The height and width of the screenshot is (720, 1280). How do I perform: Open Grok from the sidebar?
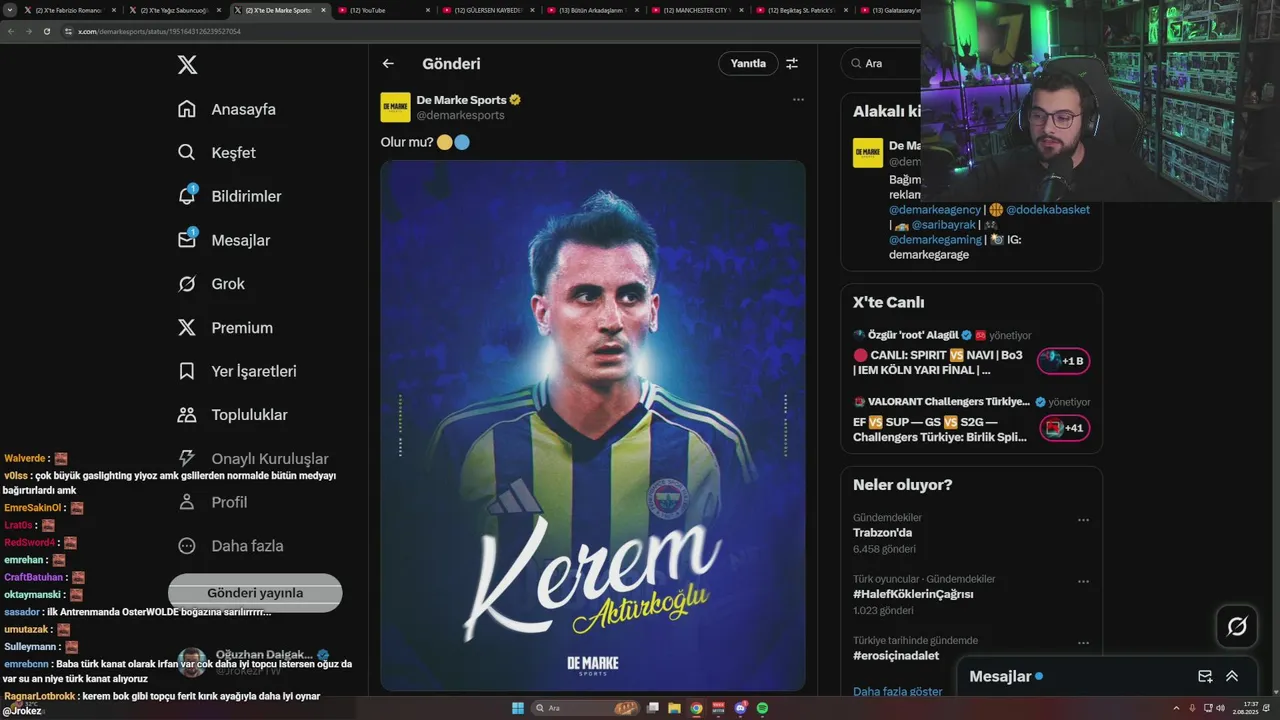pos(211,284)
